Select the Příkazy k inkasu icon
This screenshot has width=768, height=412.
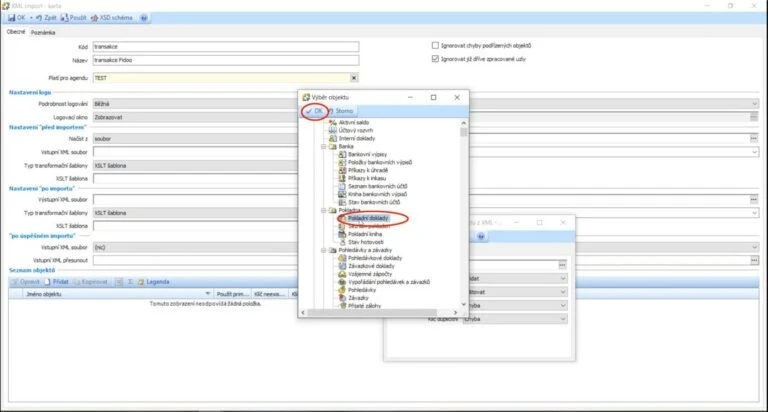click(x=342, y=178)
